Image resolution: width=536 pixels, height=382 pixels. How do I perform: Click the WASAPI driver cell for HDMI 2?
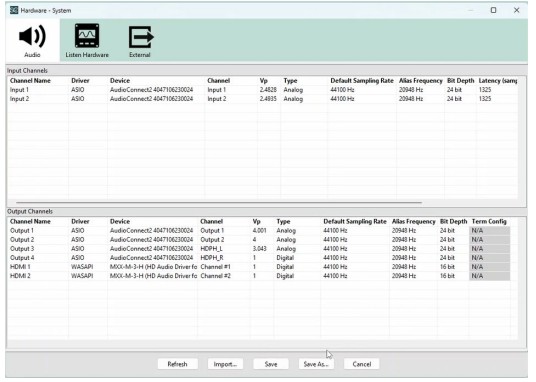pyautogui.click(x=82, y=276)
